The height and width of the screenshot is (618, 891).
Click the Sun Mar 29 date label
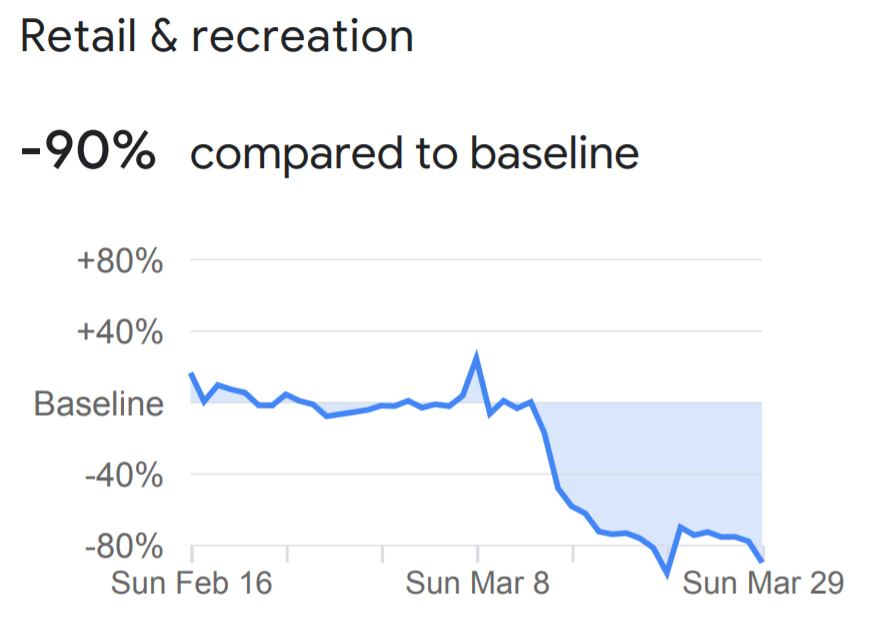pyautogui.click(x=763, y=583)
